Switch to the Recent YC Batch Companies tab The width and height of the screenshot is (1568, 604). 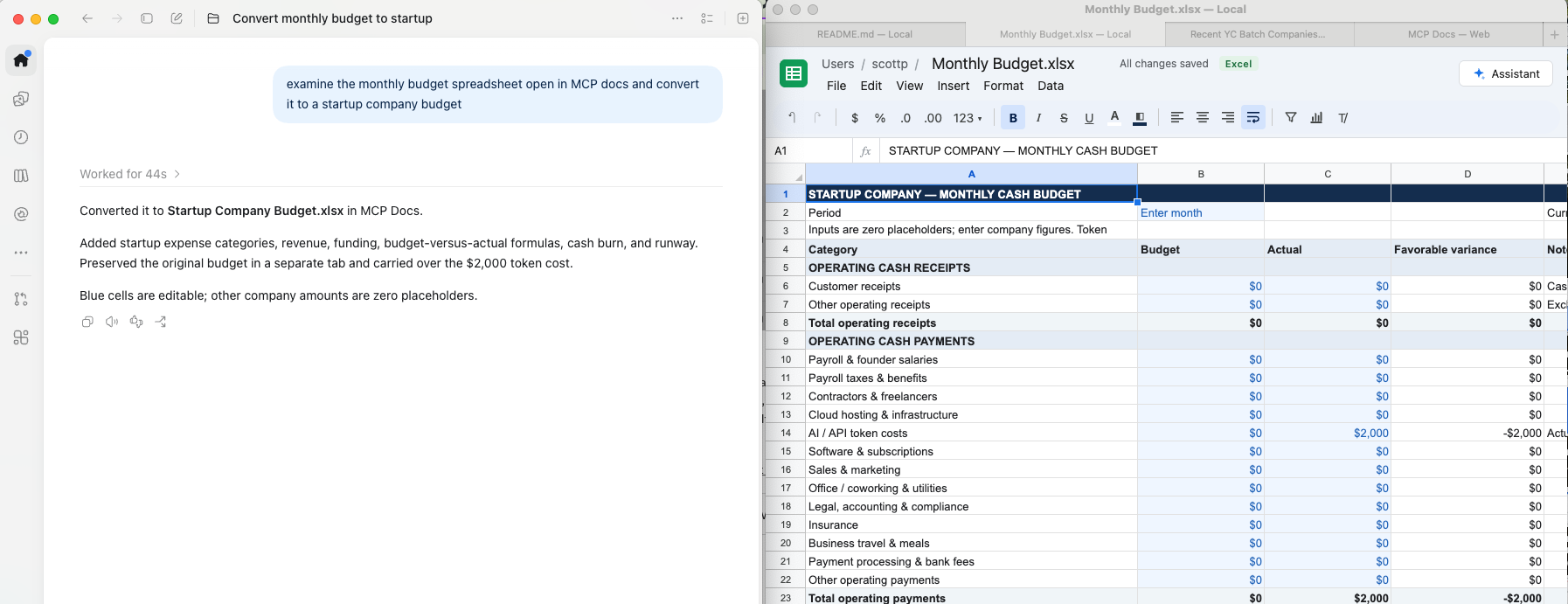[x=1258, y=34]
